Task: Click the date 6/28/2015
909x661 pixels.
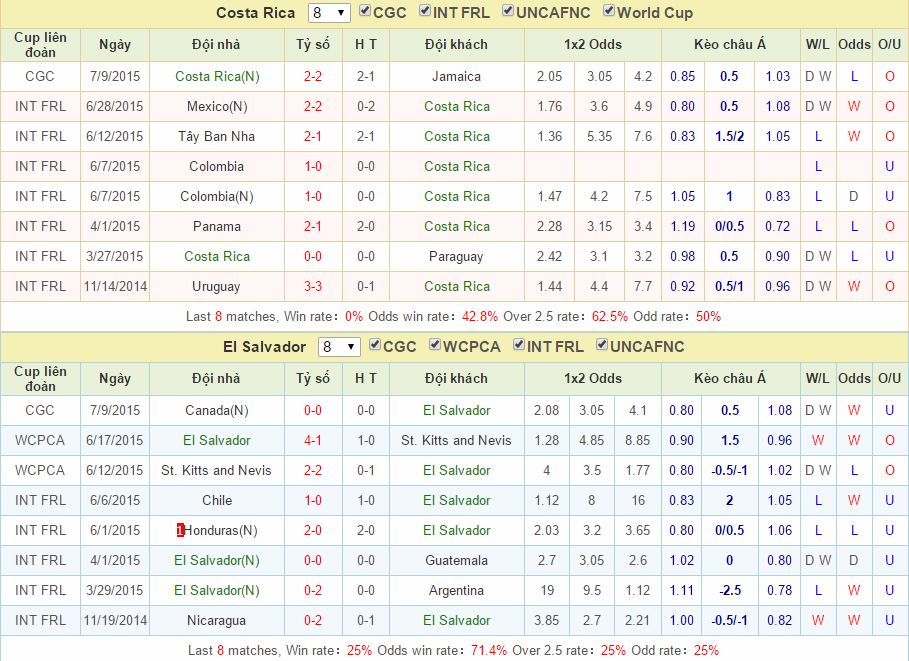Action: [115, 107]
